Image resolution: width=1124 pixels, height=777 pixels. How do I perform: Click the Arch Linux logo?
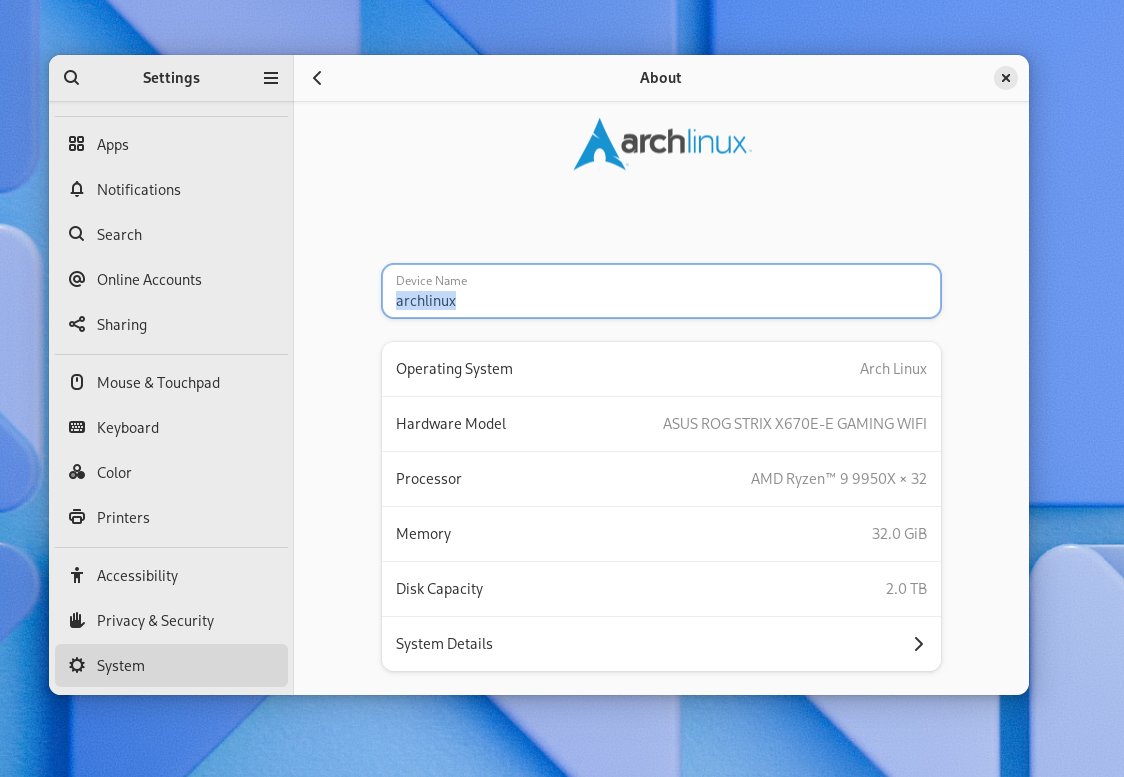click(x=662, y=144)
